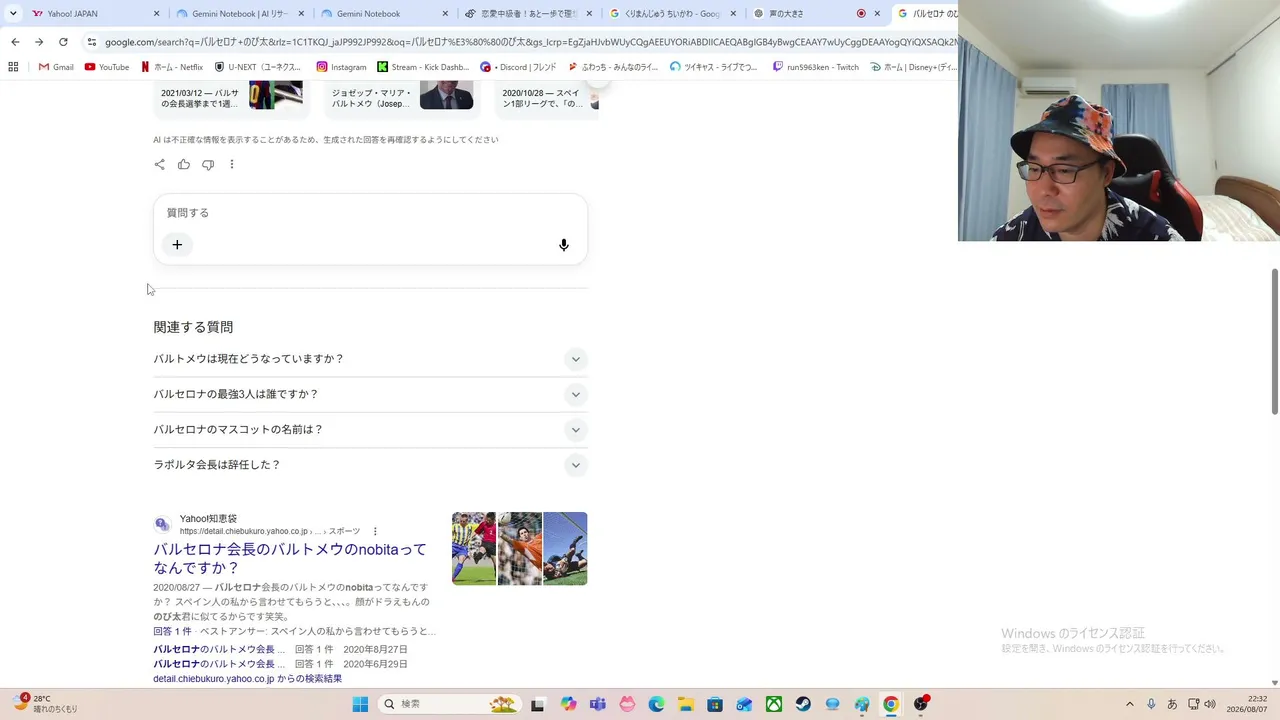Click the tray microphone icon
The image size is (1280, 720).
(x=1151, y=704)
